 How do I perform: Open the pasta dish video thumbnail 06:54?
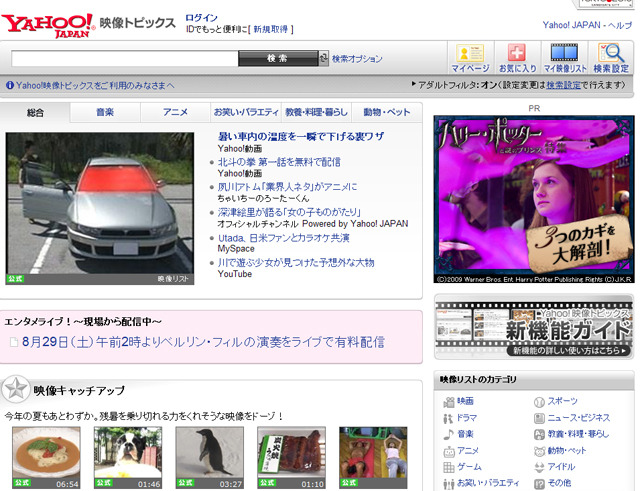(46, 458)
